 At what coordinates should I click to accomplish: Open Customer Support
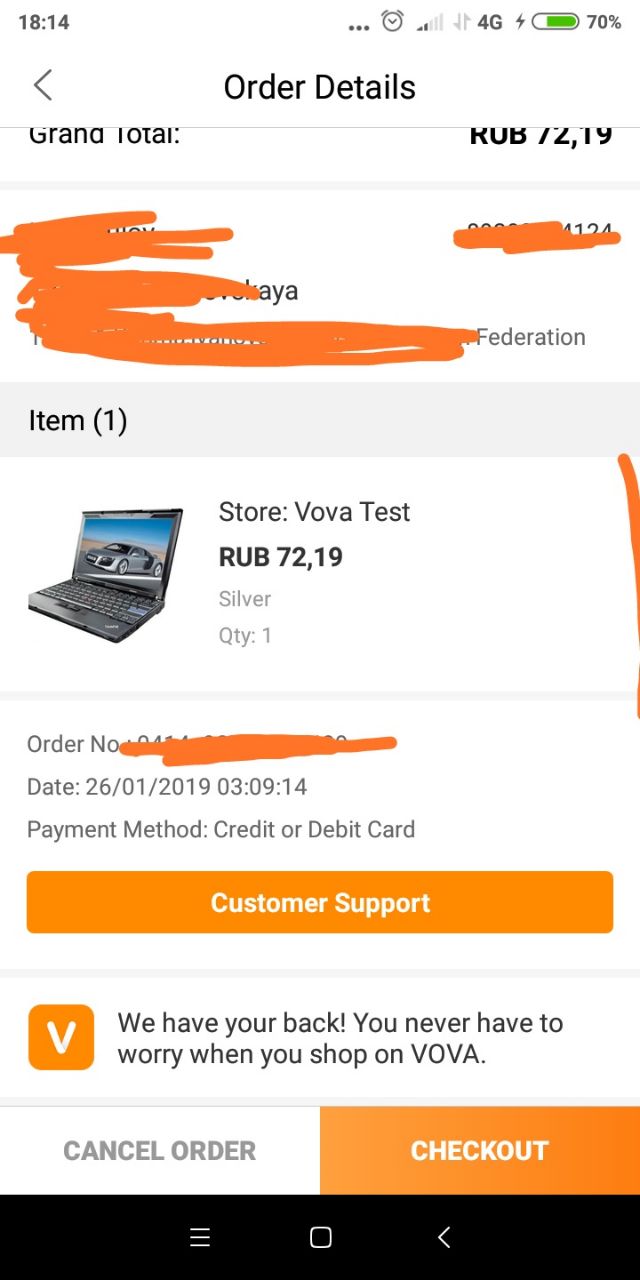320,902
